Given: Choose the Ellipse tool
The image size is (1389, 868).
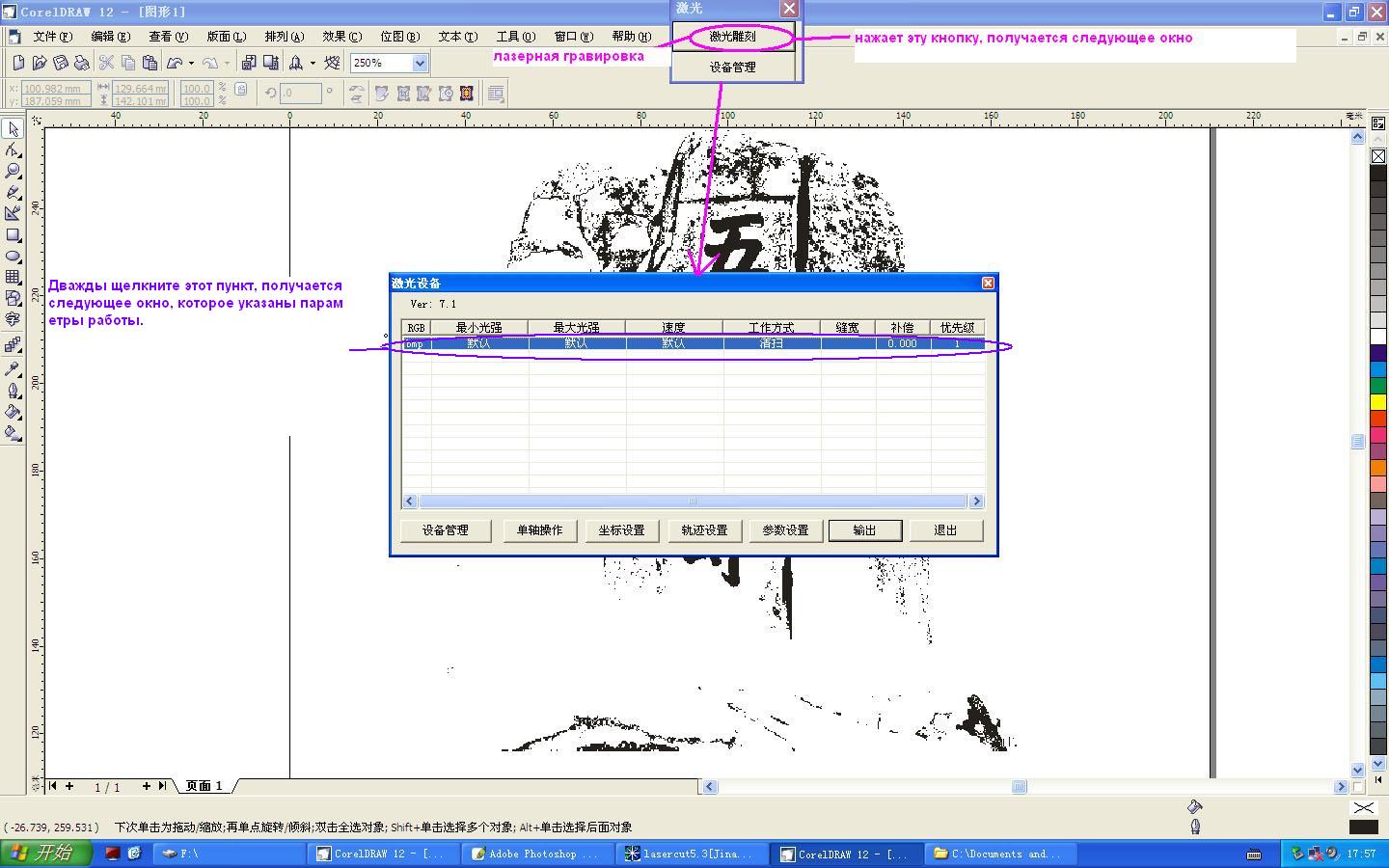Looking at the screenshot, I should [x=13, y=257].
